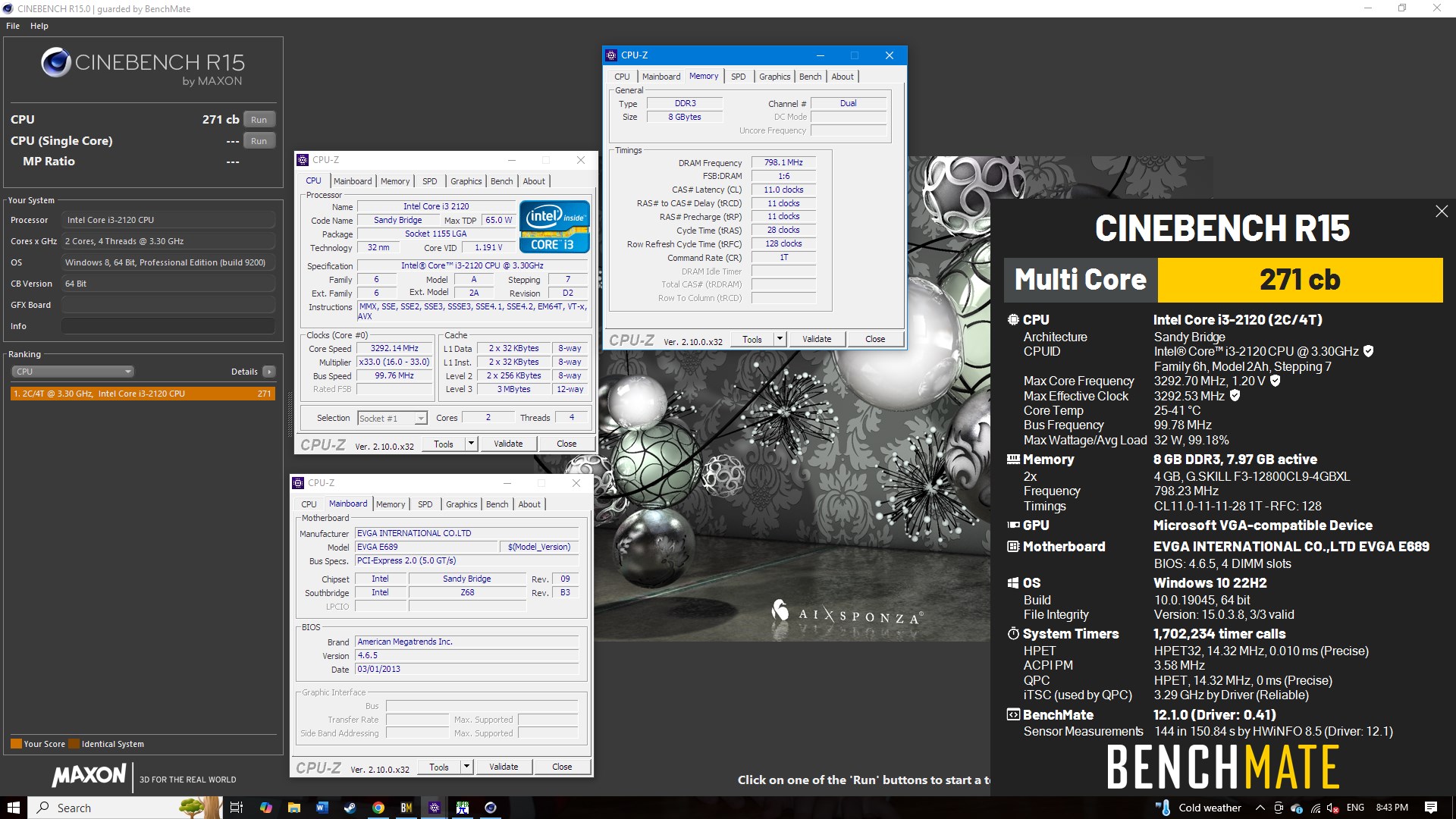The image size is (1456, 819).
Task: Open Details arrow in Ranking panel
Action: click(x=268, y=372)
